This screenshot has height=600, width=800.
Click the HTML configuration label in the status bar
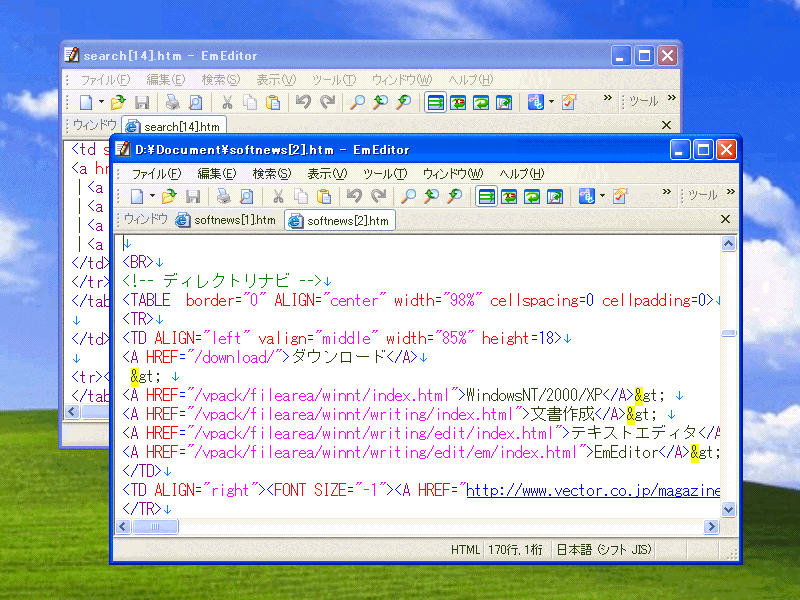465,550
